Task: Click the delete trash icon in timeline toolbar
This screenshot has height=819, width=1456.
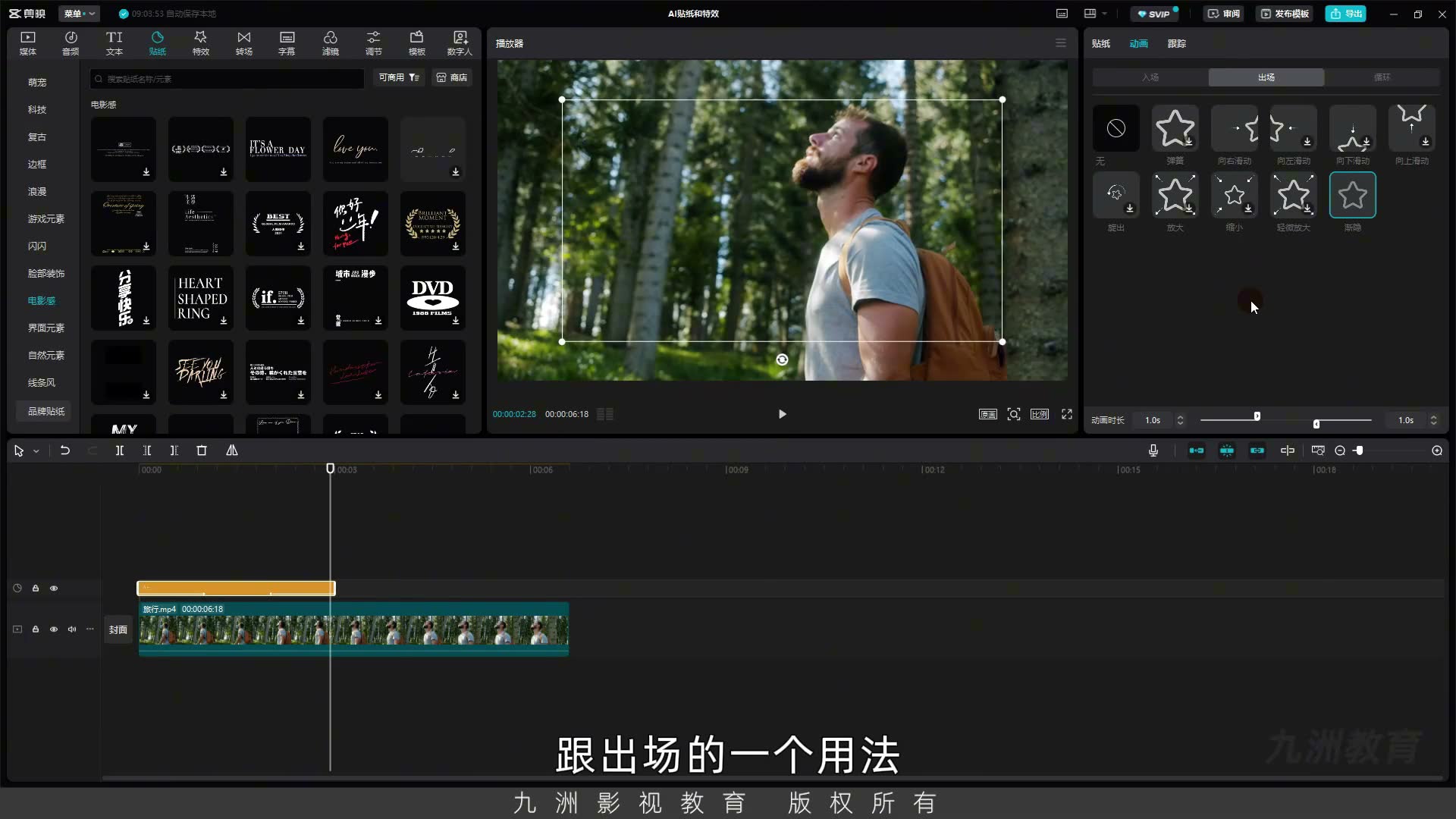Action: [202, 450]
